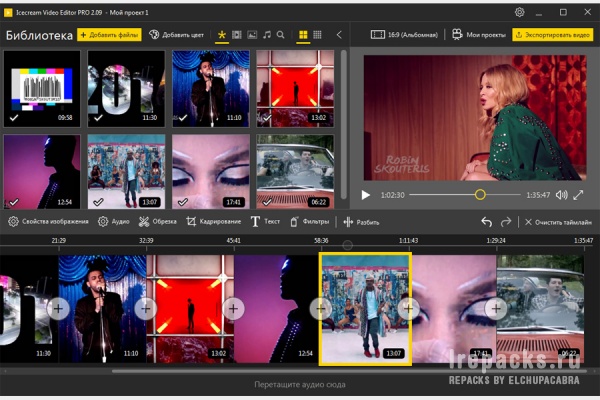
Task: Click Очистить таймлайн
Action: 558,222
